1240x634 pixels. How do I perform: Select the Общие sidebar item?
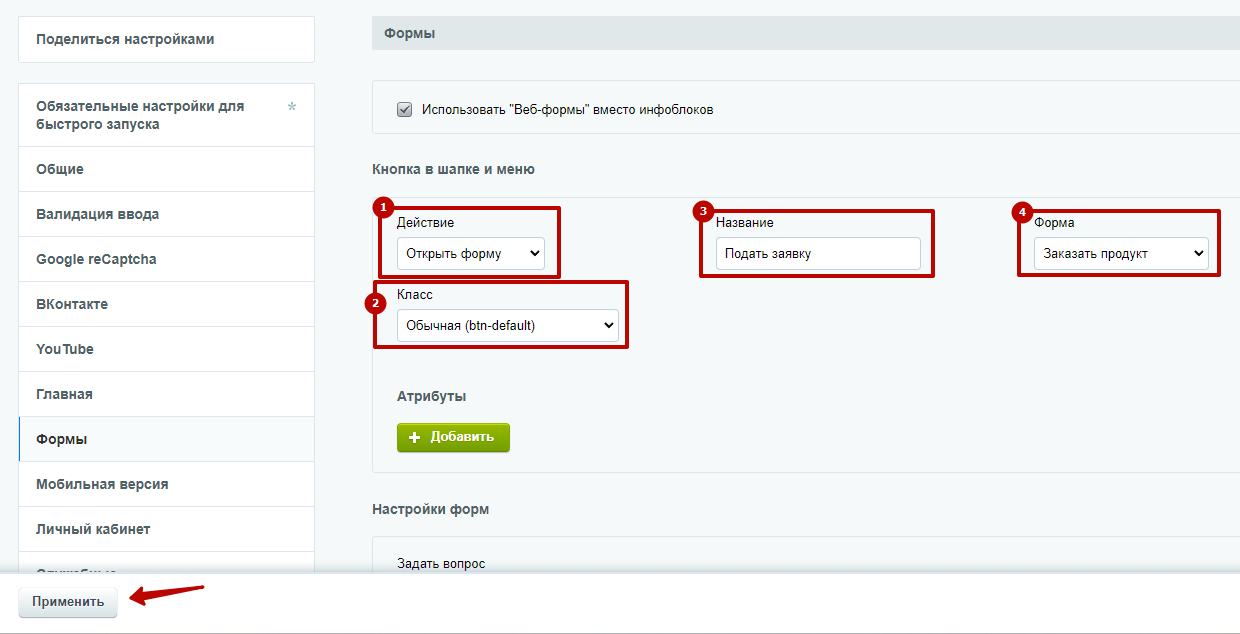point(166,169)
